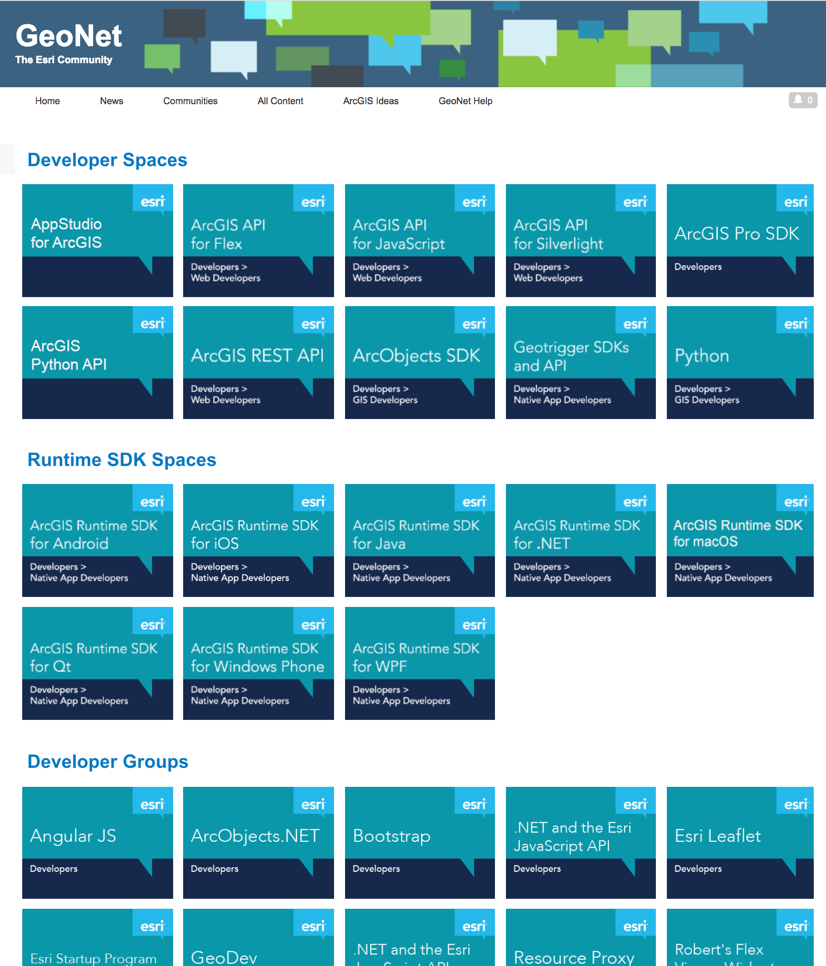Open the ArcObjects.NET group tile
The image size is (826, 966).
[259, 843]
